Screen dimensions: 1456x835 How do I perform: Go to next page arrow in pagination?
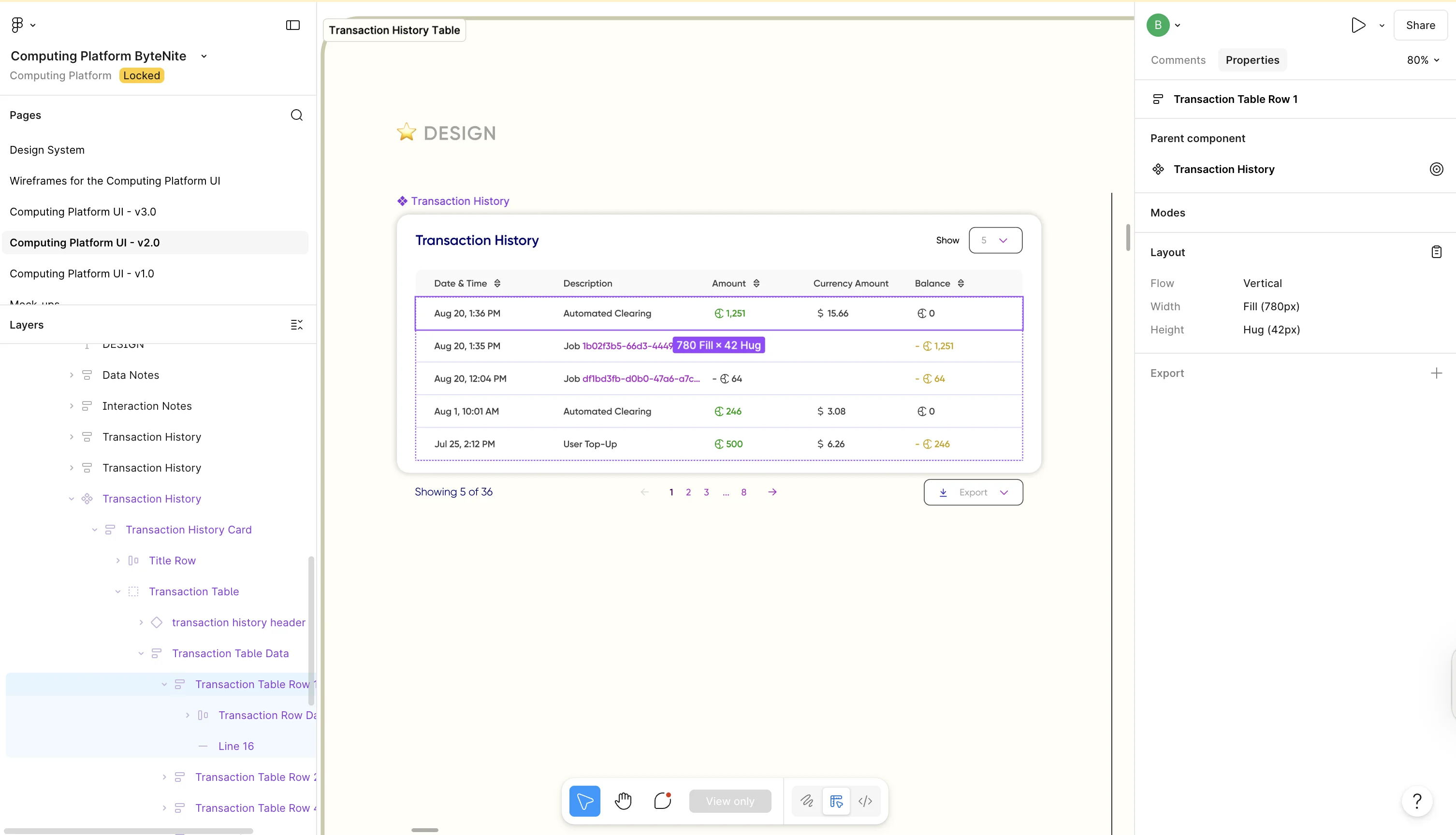pyautogui.click(x=772, y=492)
